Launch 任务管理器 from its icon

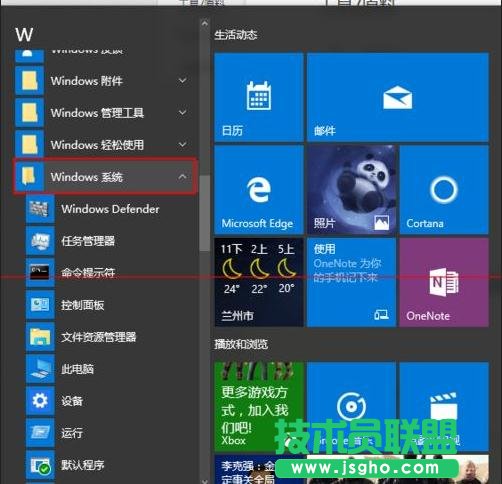point(40,241)
